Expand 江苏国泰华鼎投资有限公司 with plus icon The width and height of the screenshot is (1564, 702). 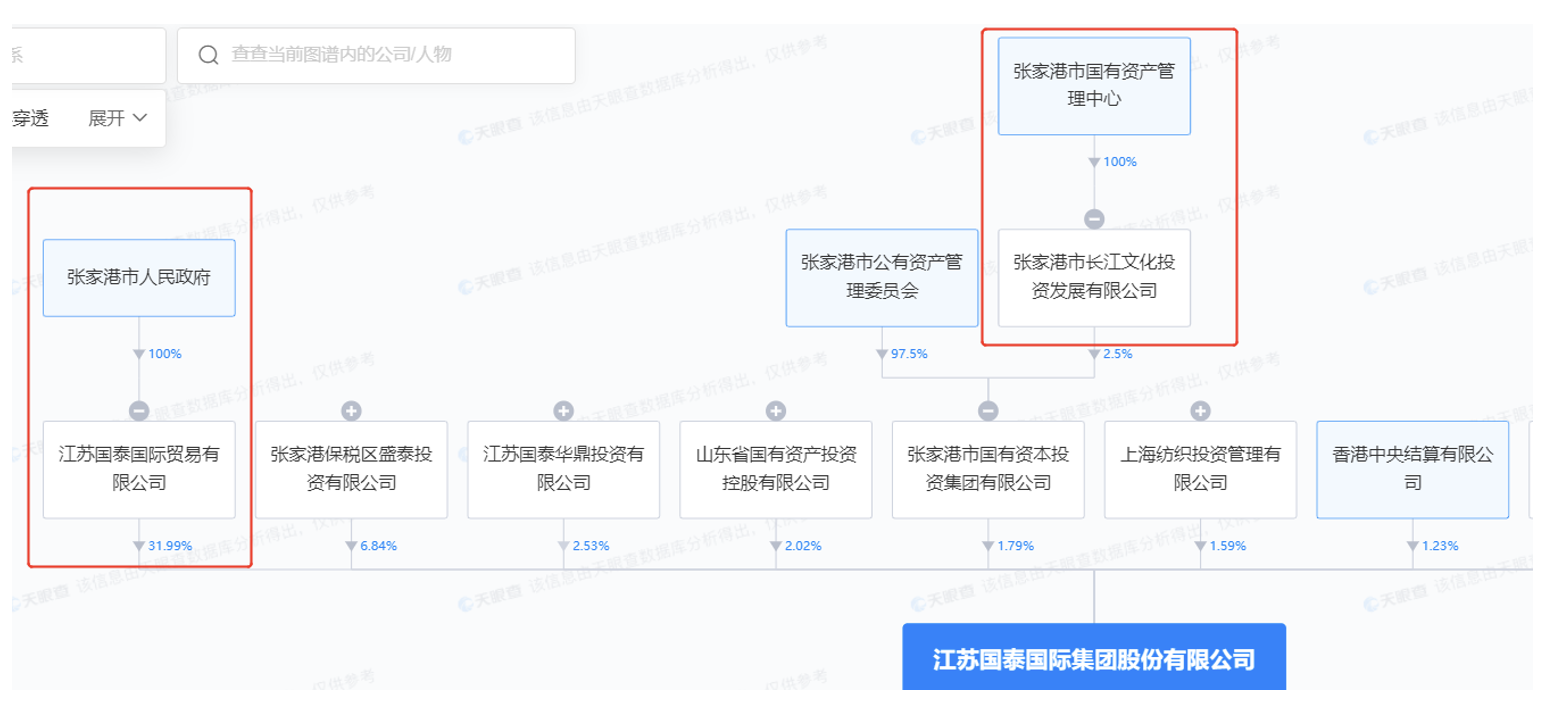pos(563,411)
